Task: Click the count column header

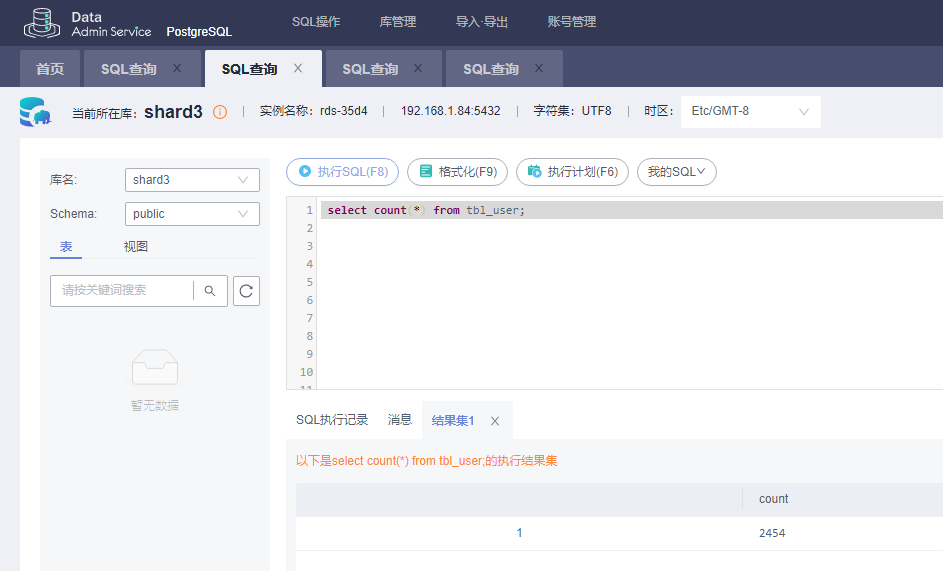Action: (773, 499)
